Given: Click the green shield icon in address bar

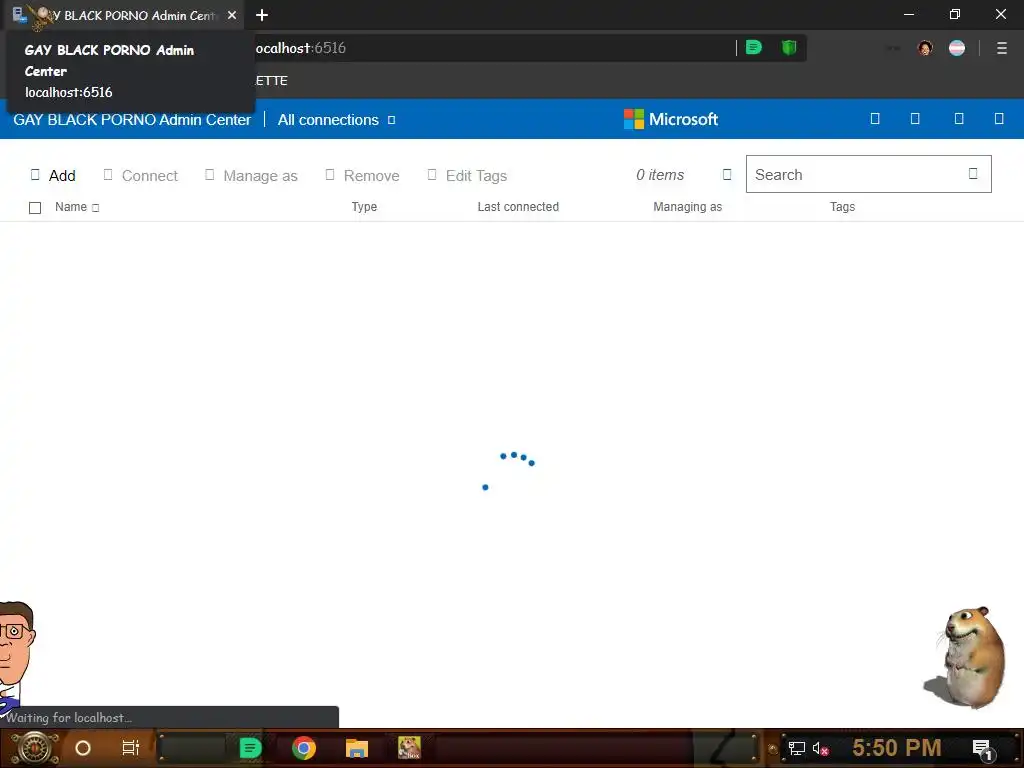Looking at the screenshot, I should (789, 47).
